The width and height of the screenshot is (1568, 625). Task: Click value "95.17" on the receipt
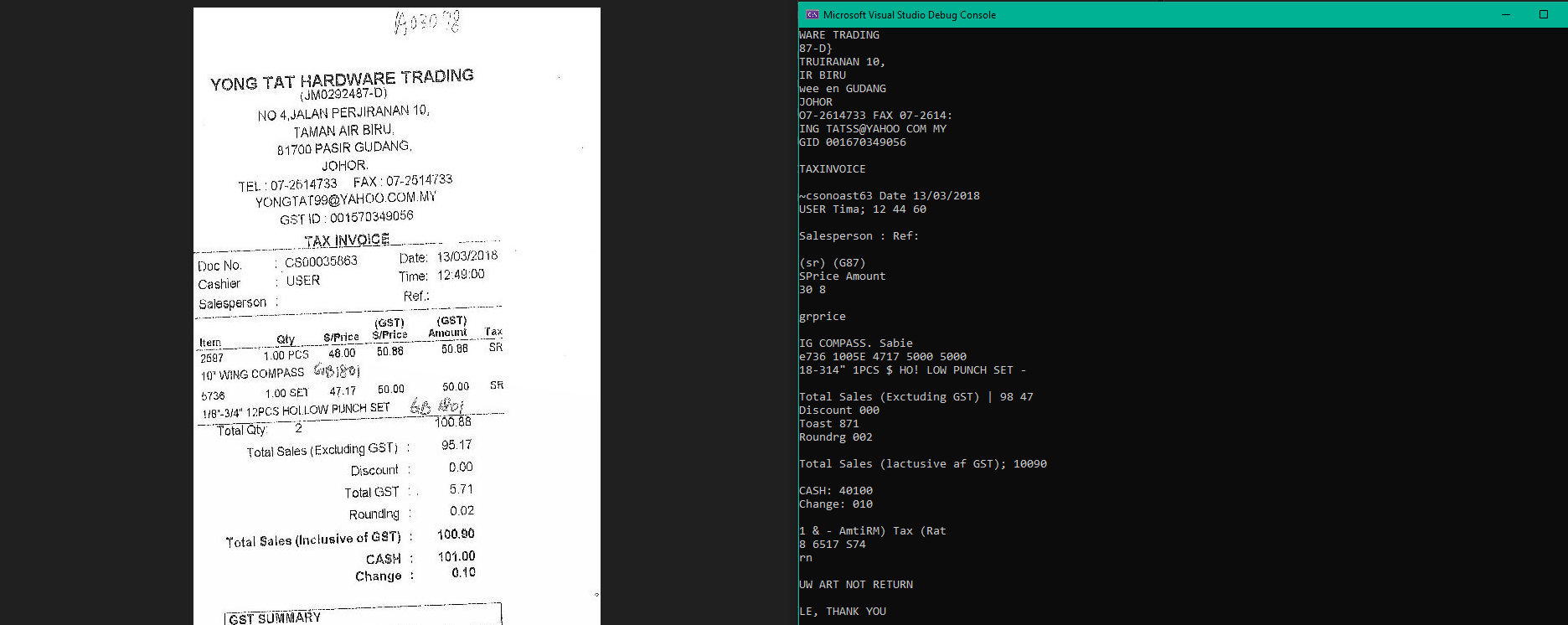(456, 445)
